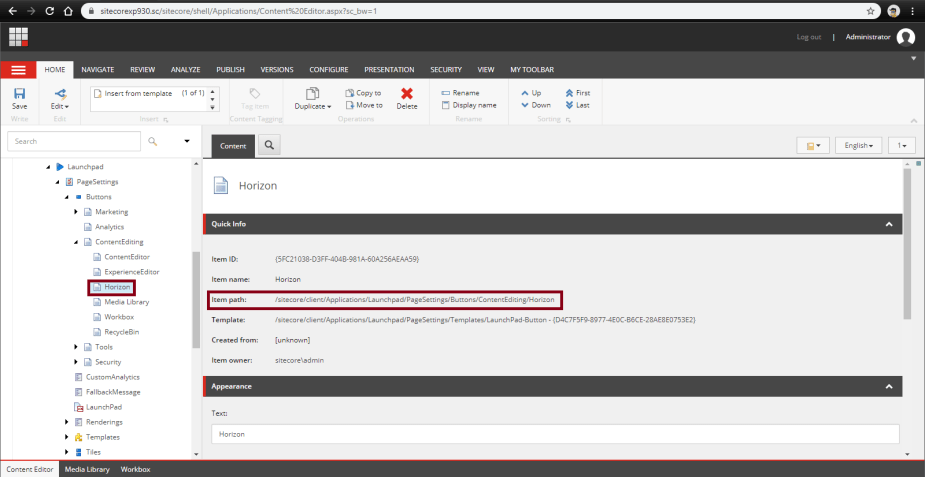This screenshot has height=477, width=925.
Task: Switch to the VERSIONS ribbon tab
Action: click(x=277, y=70)
